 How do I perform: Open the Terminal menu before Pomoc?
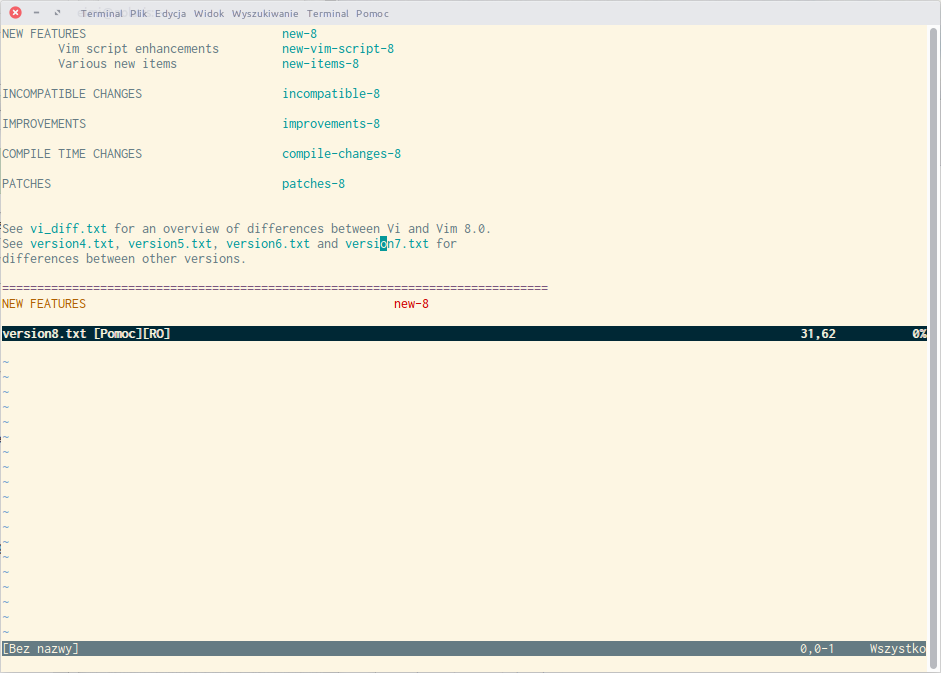click(327, 13)
